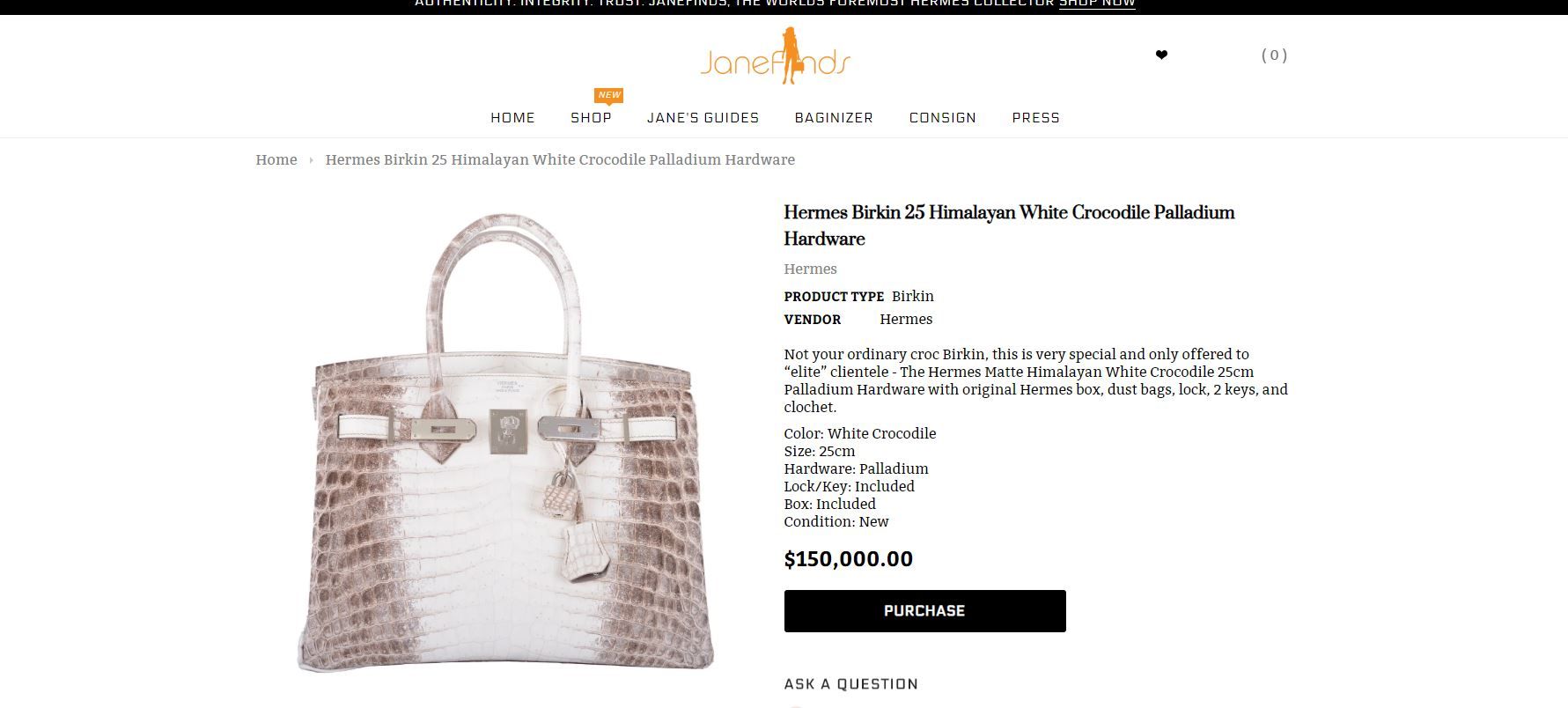Click the heart wishlist icon
The image size is (1568, 708).
coord(1161,55)
